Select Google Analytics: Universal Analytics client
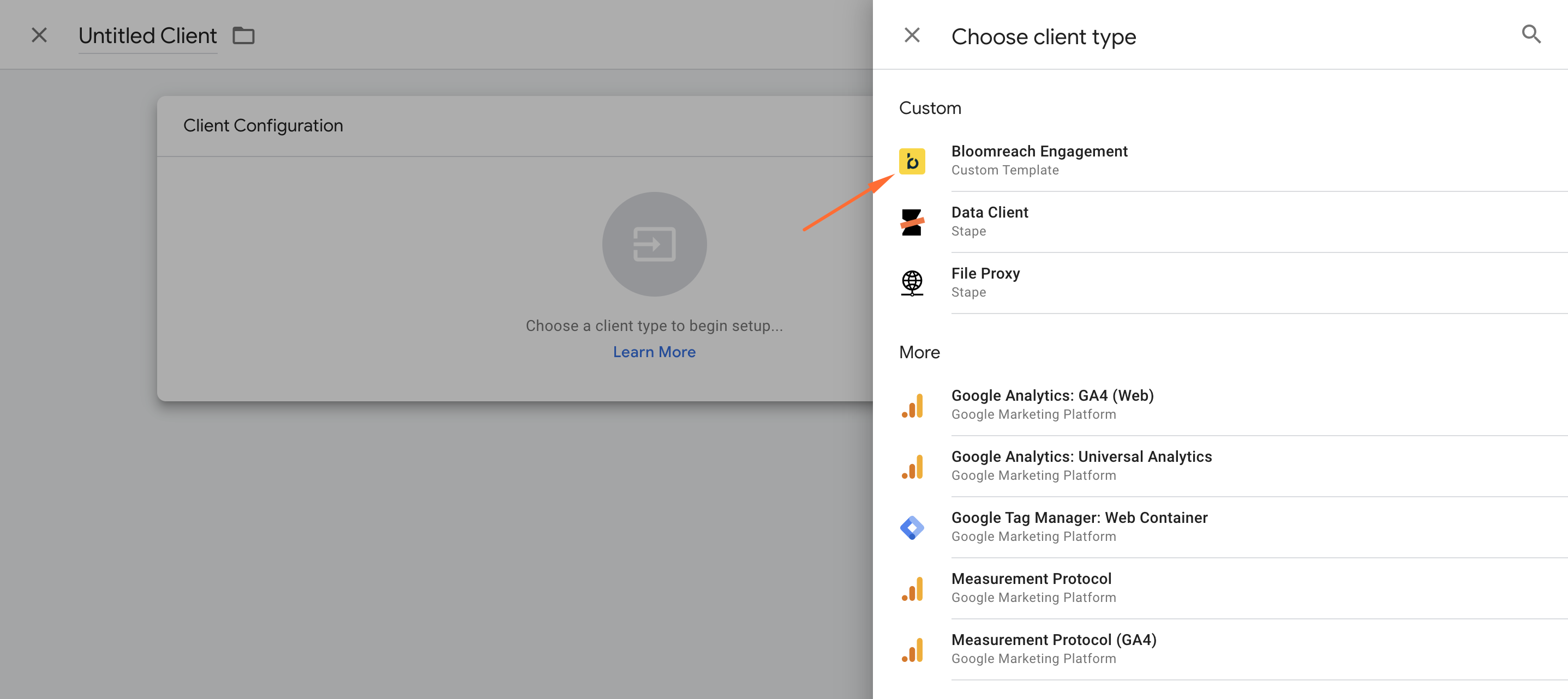This screenshot has height=699, width=1568. 1220,466
